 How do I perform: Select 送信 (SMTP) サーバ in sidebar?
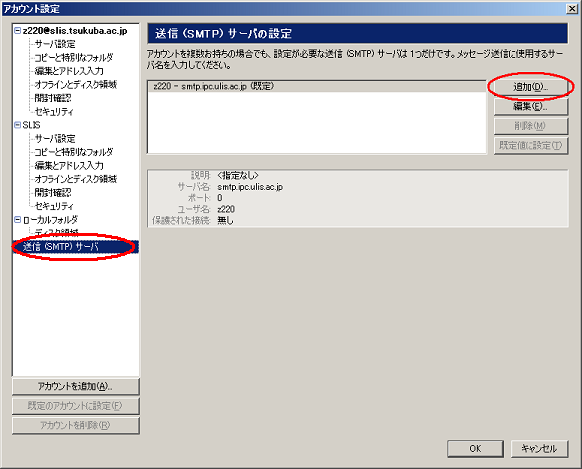pos(61,247)
